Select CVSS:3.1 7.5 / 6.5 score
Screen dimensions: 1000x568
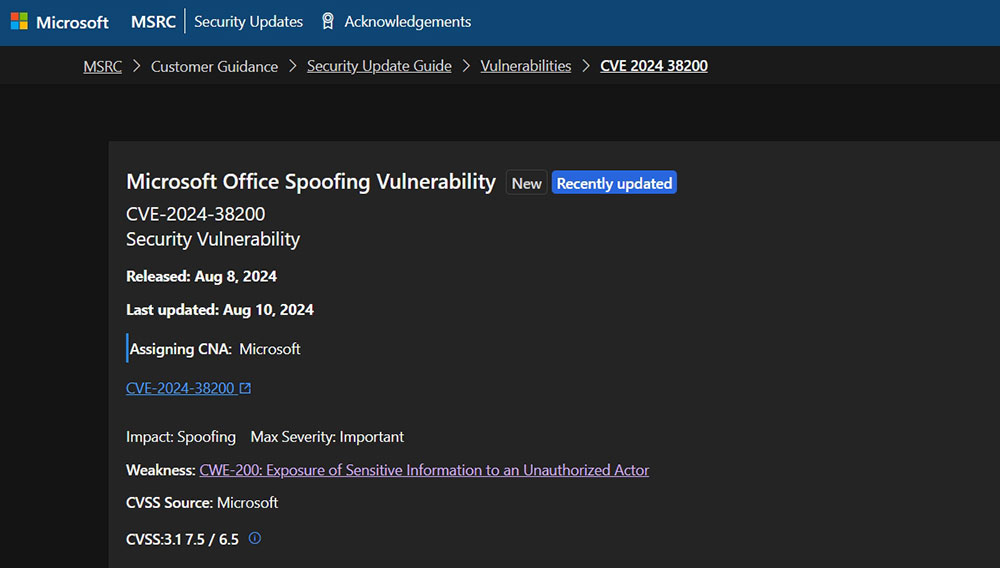pyautogui.click(x=182, y=539)
